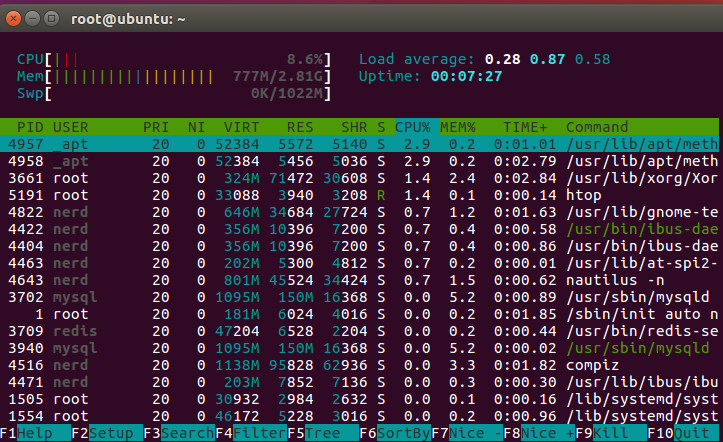This screenshot has height=442, width=723.
Task: Sort by the MEM% column header
Action: tap(458, 127)
